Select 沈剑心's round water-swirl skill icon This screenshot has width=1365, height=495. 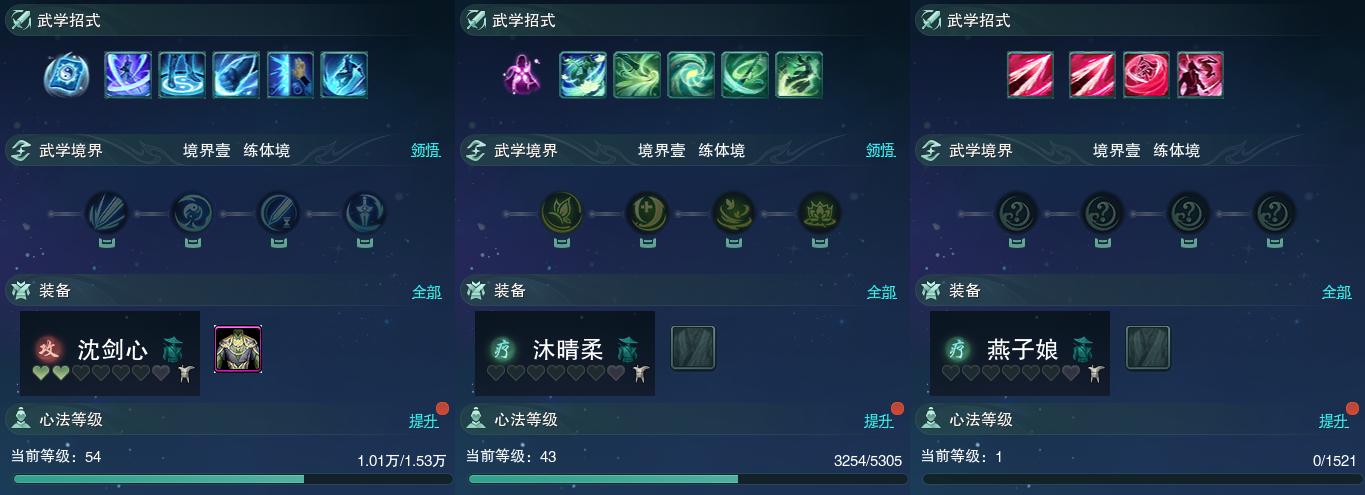66,75
